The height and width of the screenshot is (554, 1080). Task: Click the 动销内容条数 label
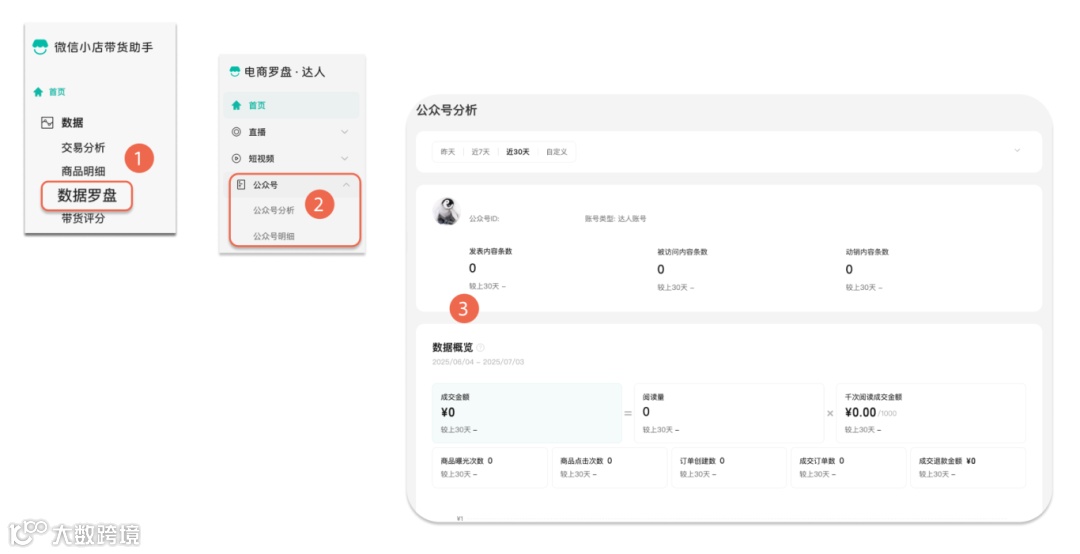(x=867, y=252)
